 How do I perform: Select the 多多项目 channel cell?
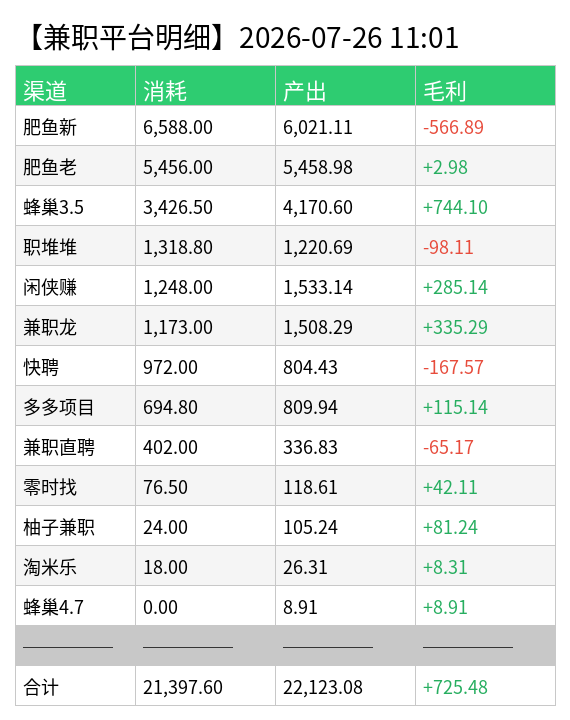pos(75,406)
